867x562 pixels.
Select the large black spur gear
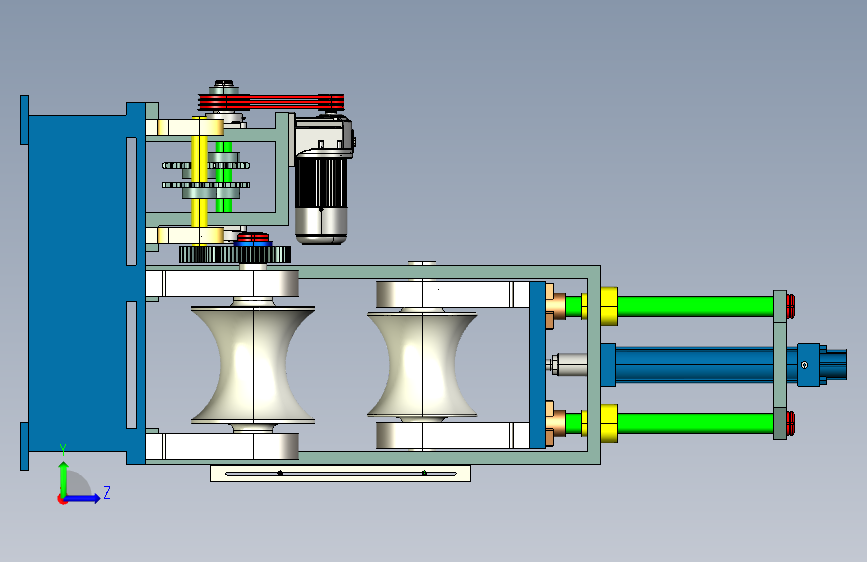tap(234, 254)
